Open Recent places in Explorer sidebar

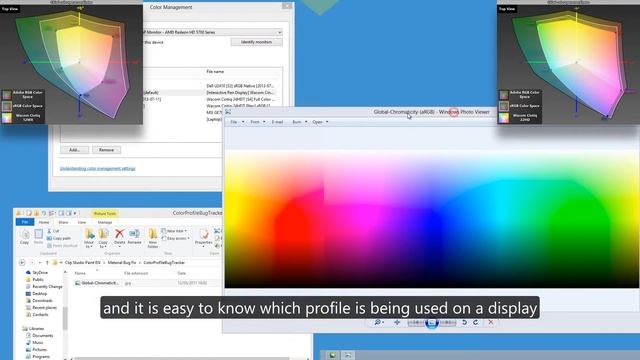pos(41,308)
